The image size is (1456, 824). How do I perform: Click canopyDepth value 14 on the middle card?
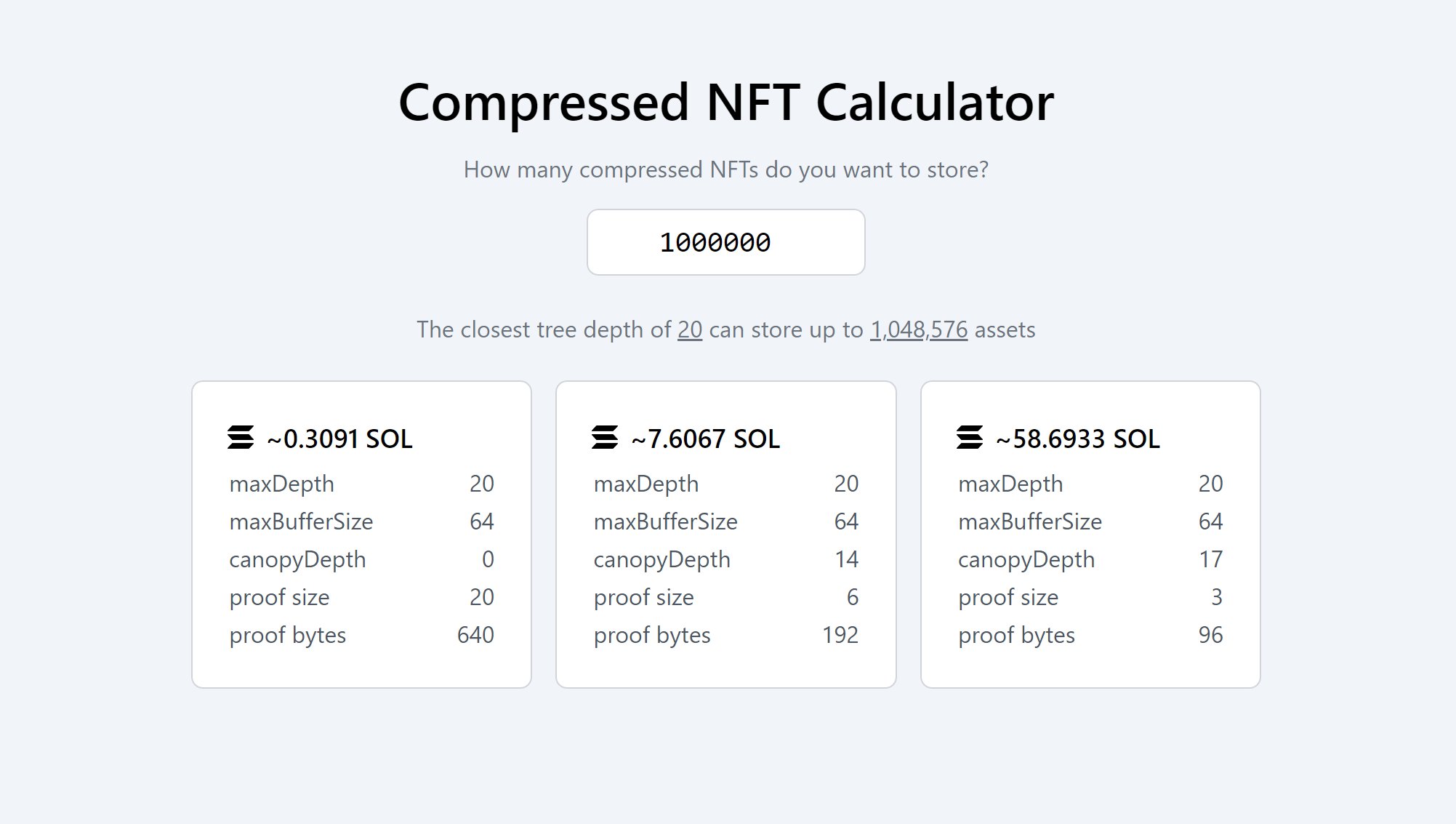point(848,559)
